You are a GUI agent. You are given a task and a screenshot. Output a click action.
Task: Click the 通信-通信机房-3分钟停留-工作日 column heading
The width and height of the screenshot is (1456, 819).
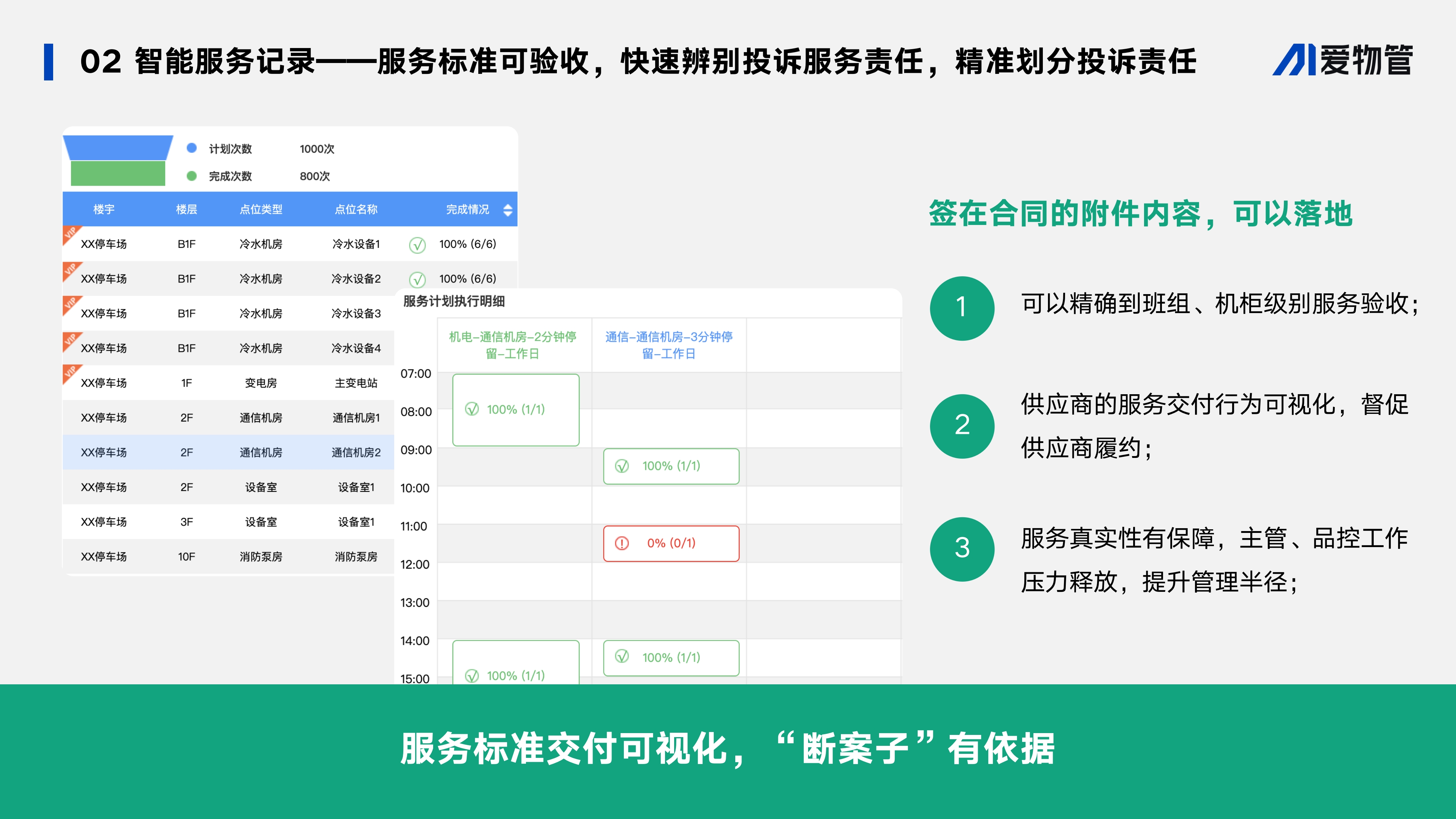669,345
